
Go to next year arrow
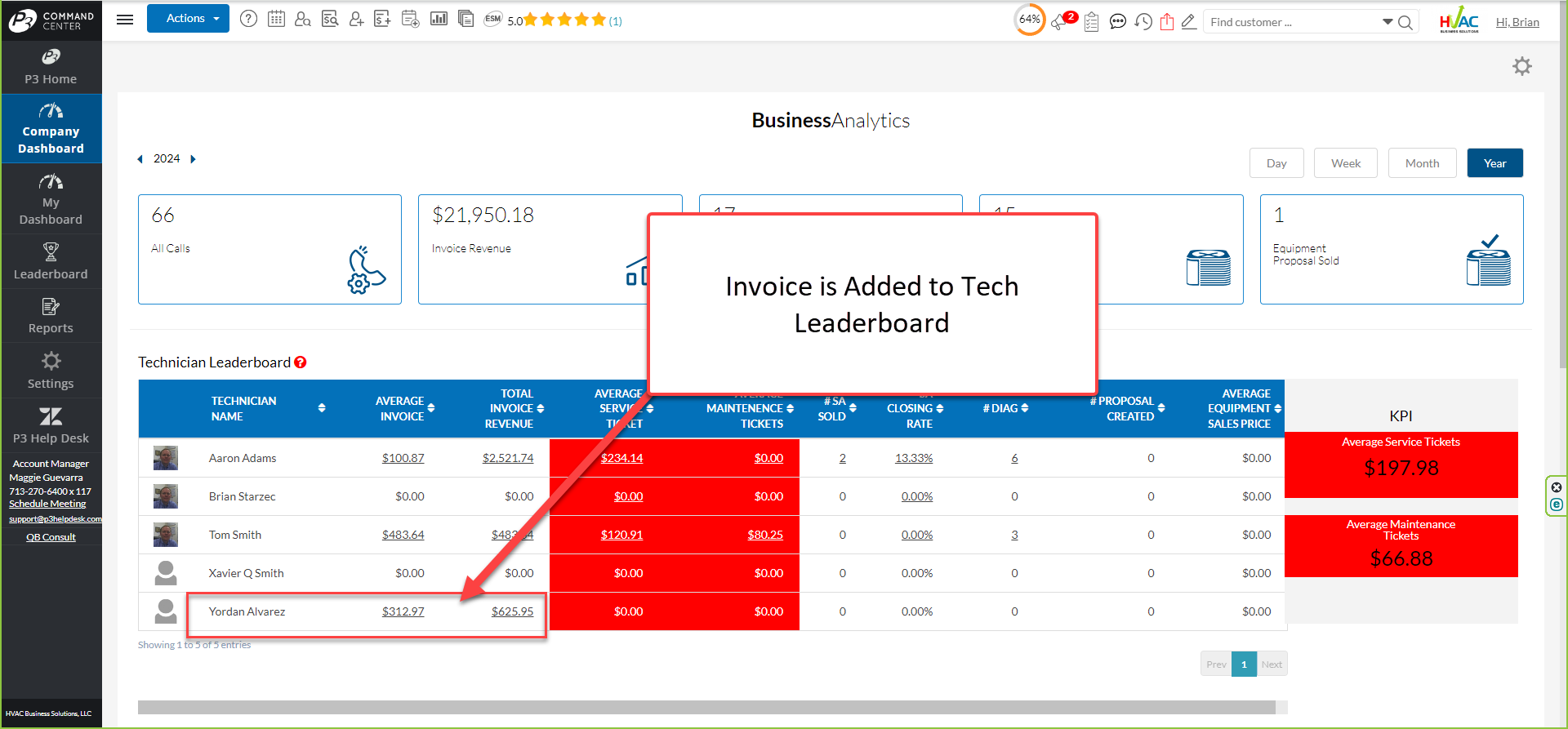(x=194, y=159)
